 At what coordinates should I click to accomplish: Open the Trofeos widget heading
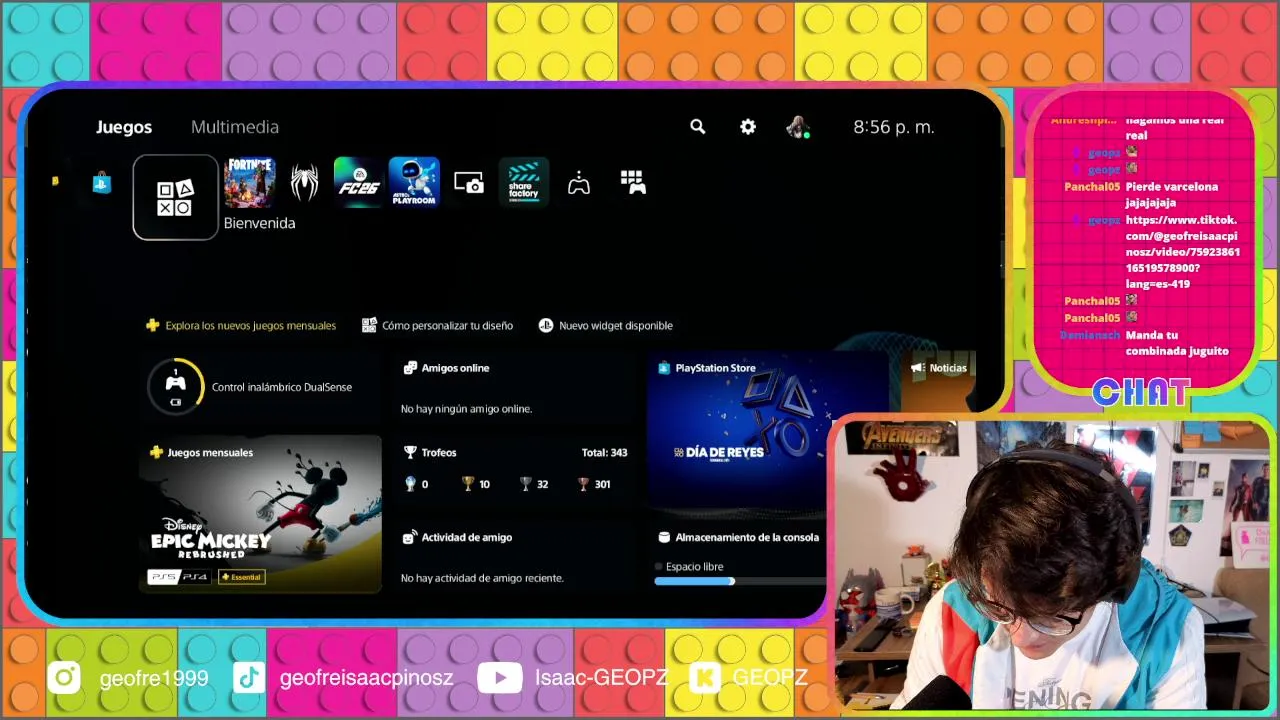439,453
